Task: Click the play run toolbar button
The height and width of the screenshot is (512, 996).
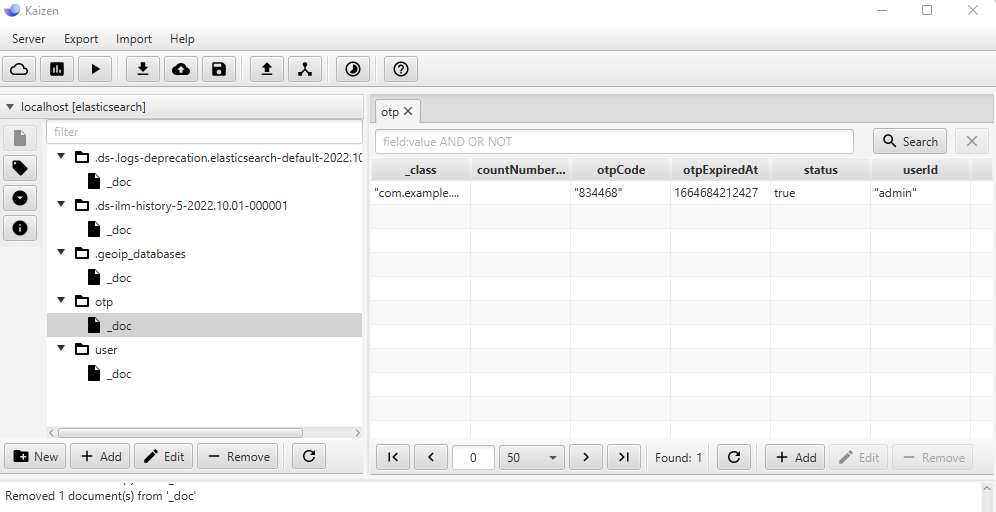Action: click(95, 69)
